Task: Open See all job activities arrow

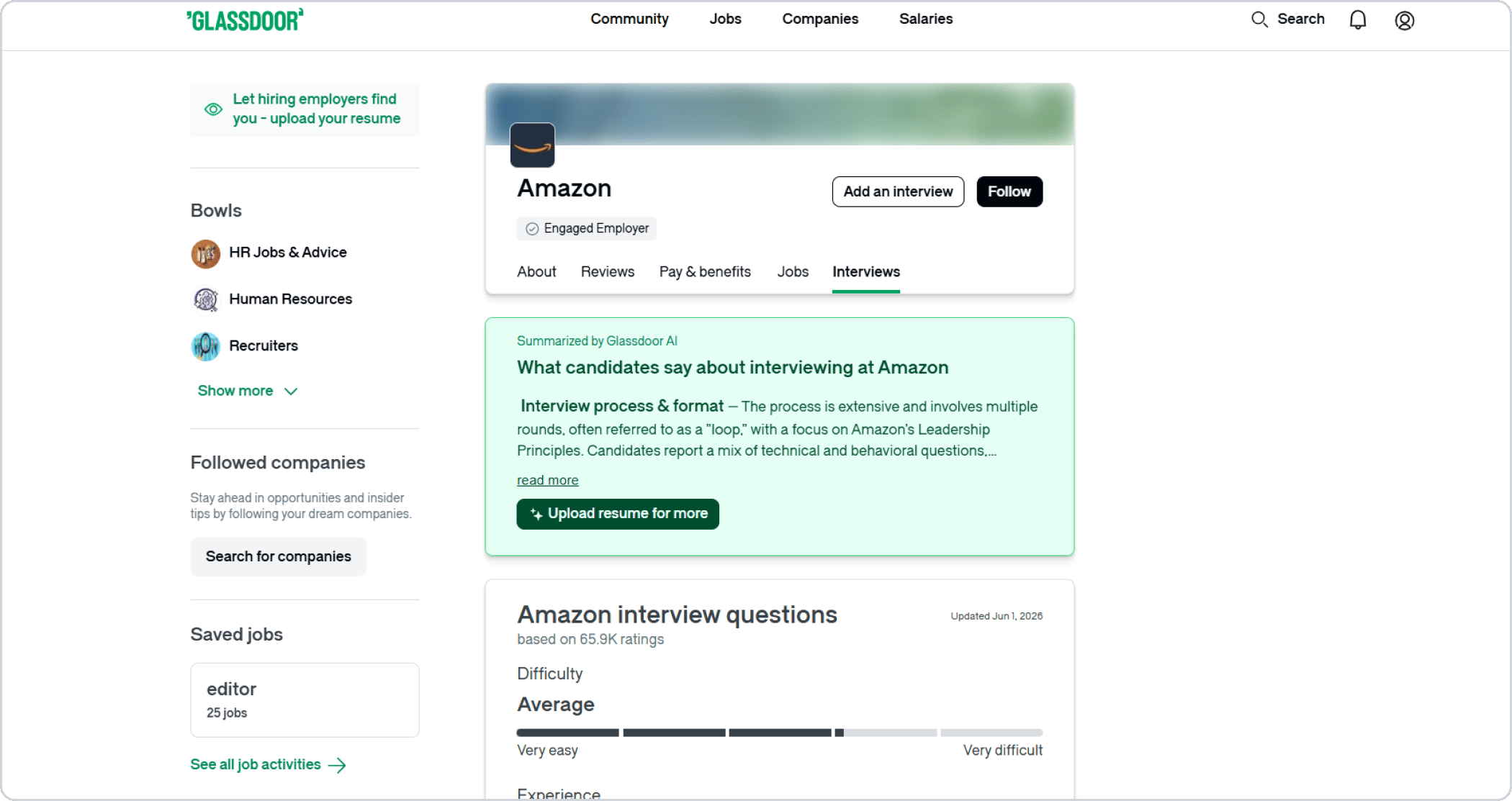Action: (x=338, y=765)
